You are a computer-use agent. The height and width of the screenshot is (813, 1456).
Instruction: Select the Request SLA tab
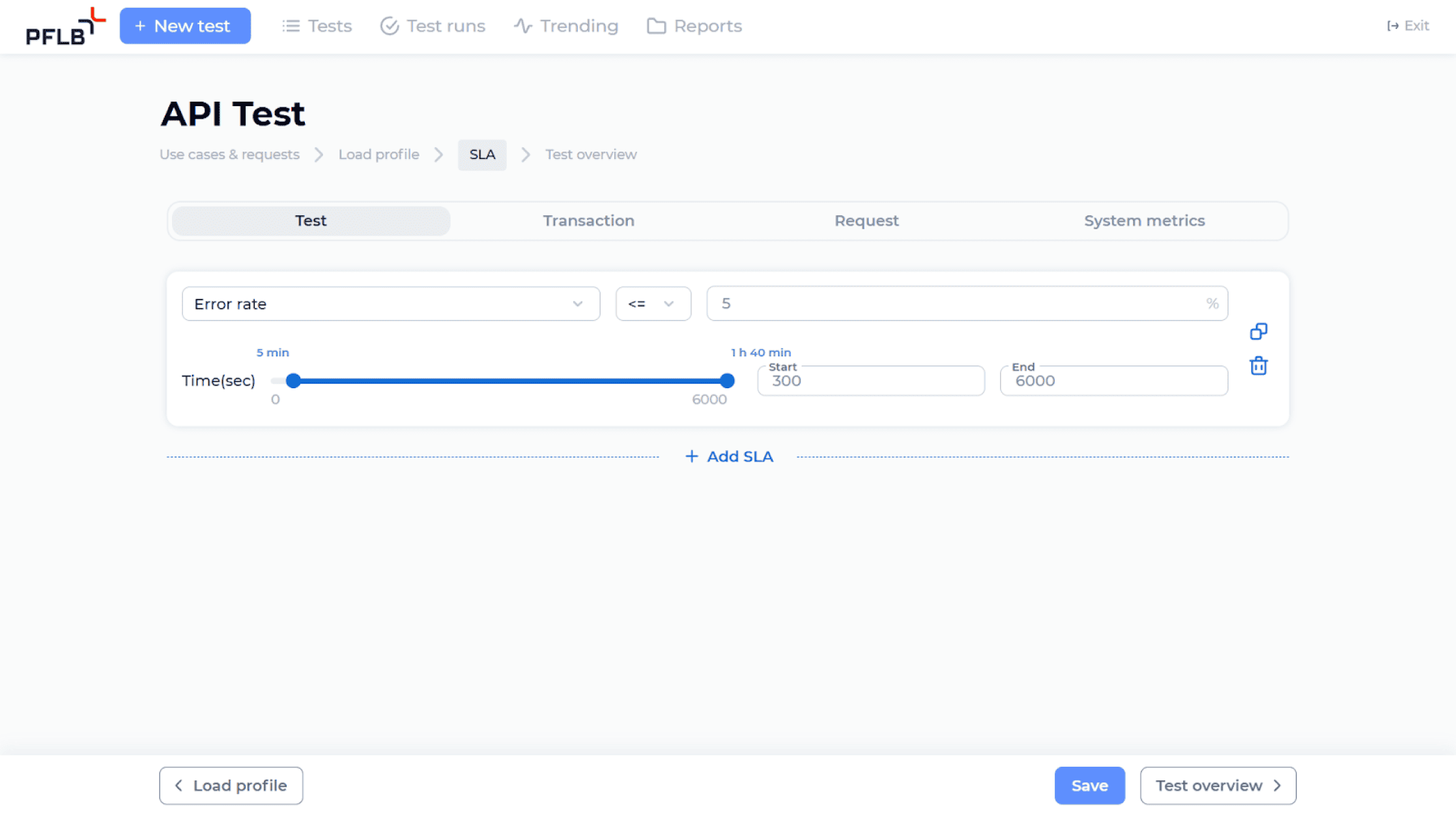[866, 220]
